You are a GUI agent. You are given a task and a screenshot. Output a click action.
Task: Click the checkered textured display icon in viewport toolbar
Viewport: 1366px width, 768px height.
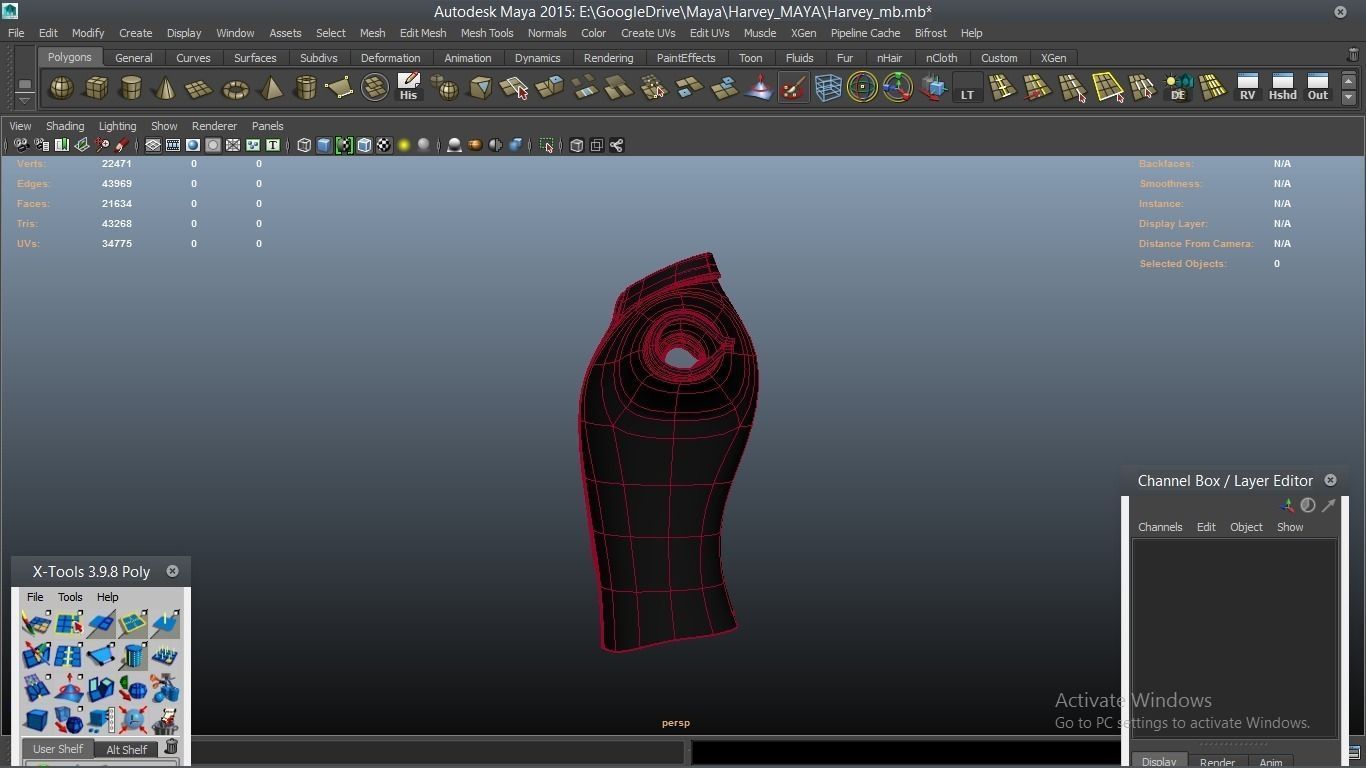click(x=384, y=145)
